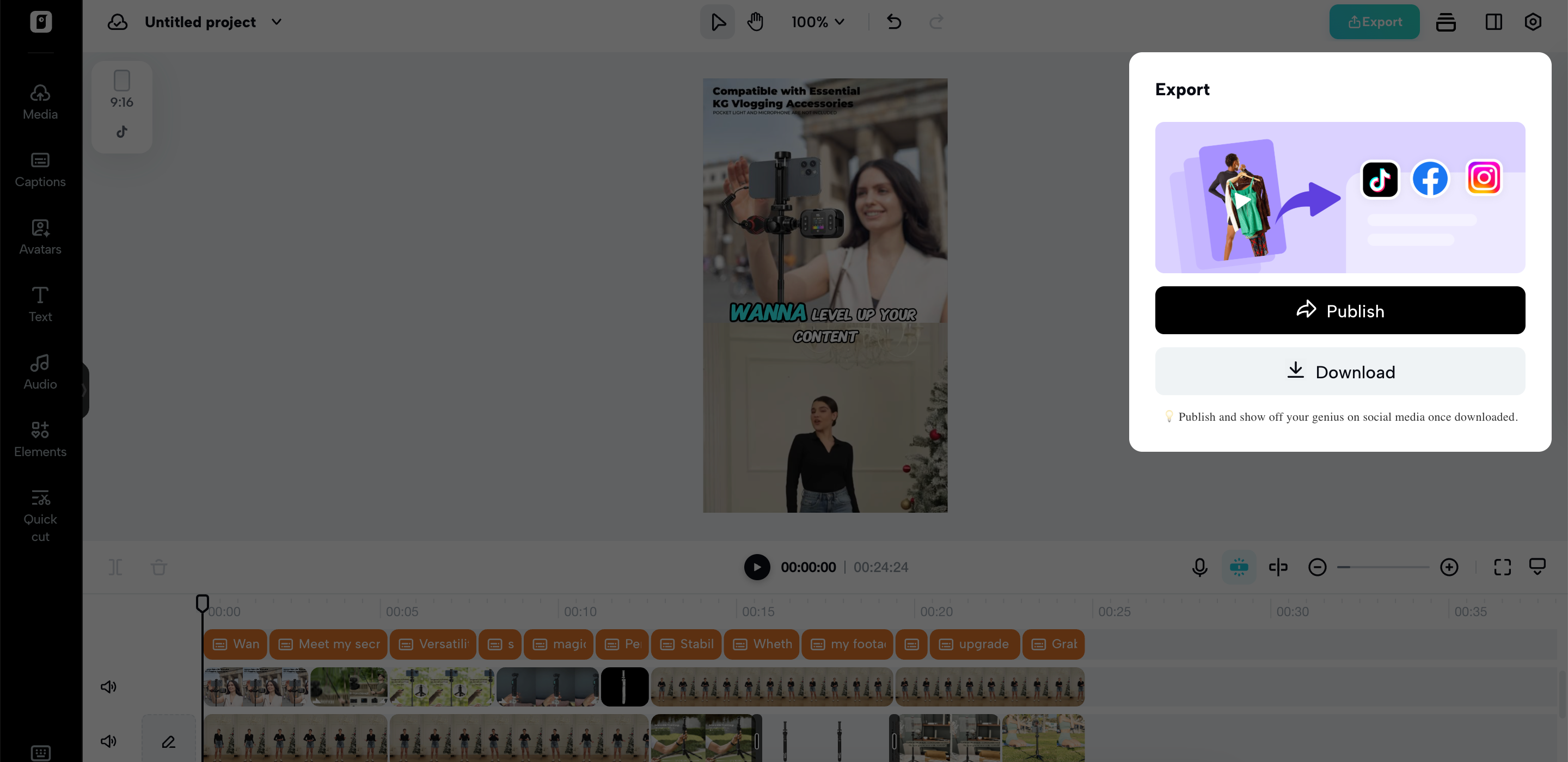Undo the last action
The image size is (1568, 762).
pyautogui.click(x=893, y=21)
